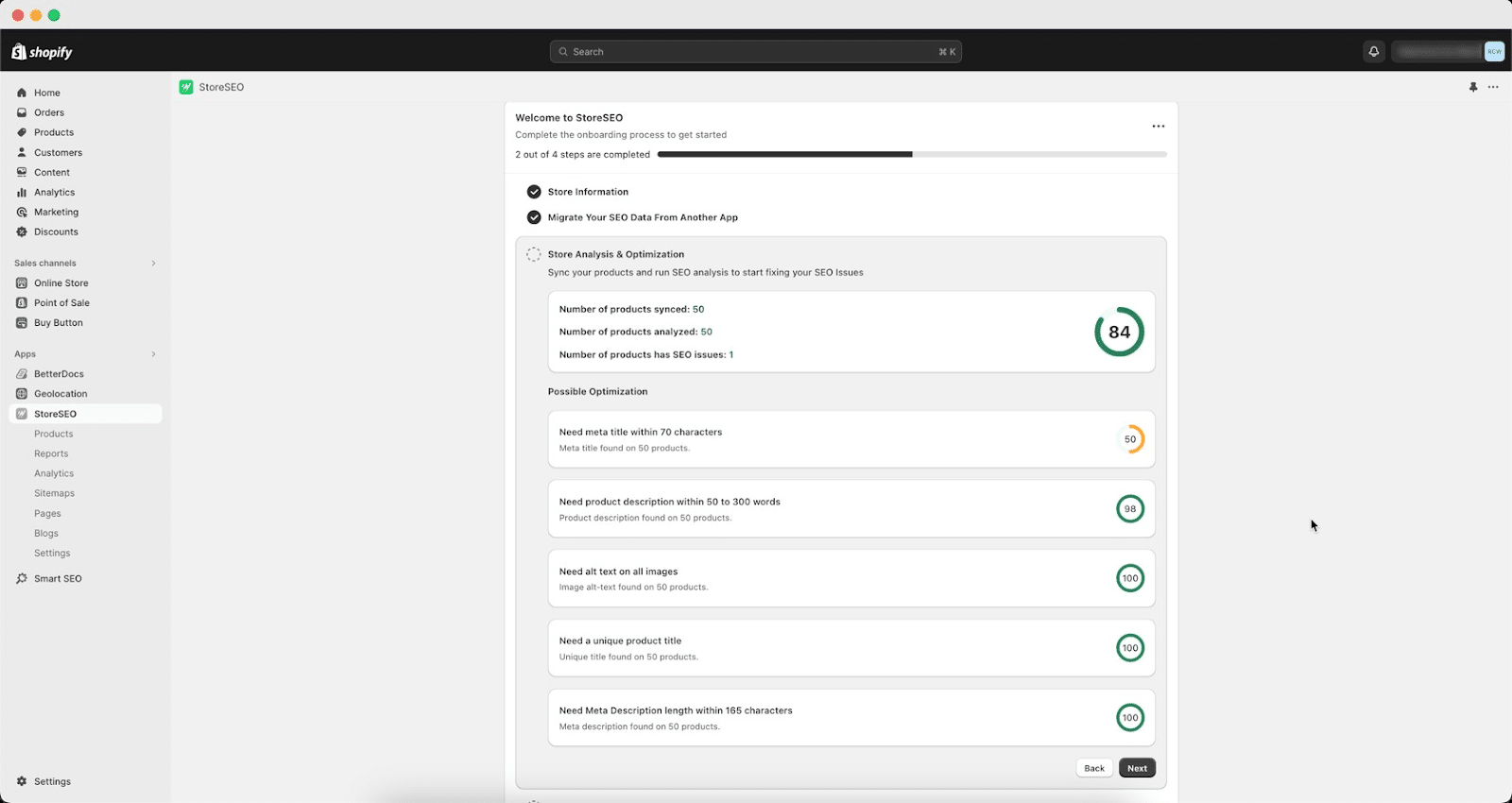The image size is (1512, 803).
Task: Expand the Sales channels section chevron
Action: [x=153, y=263]
